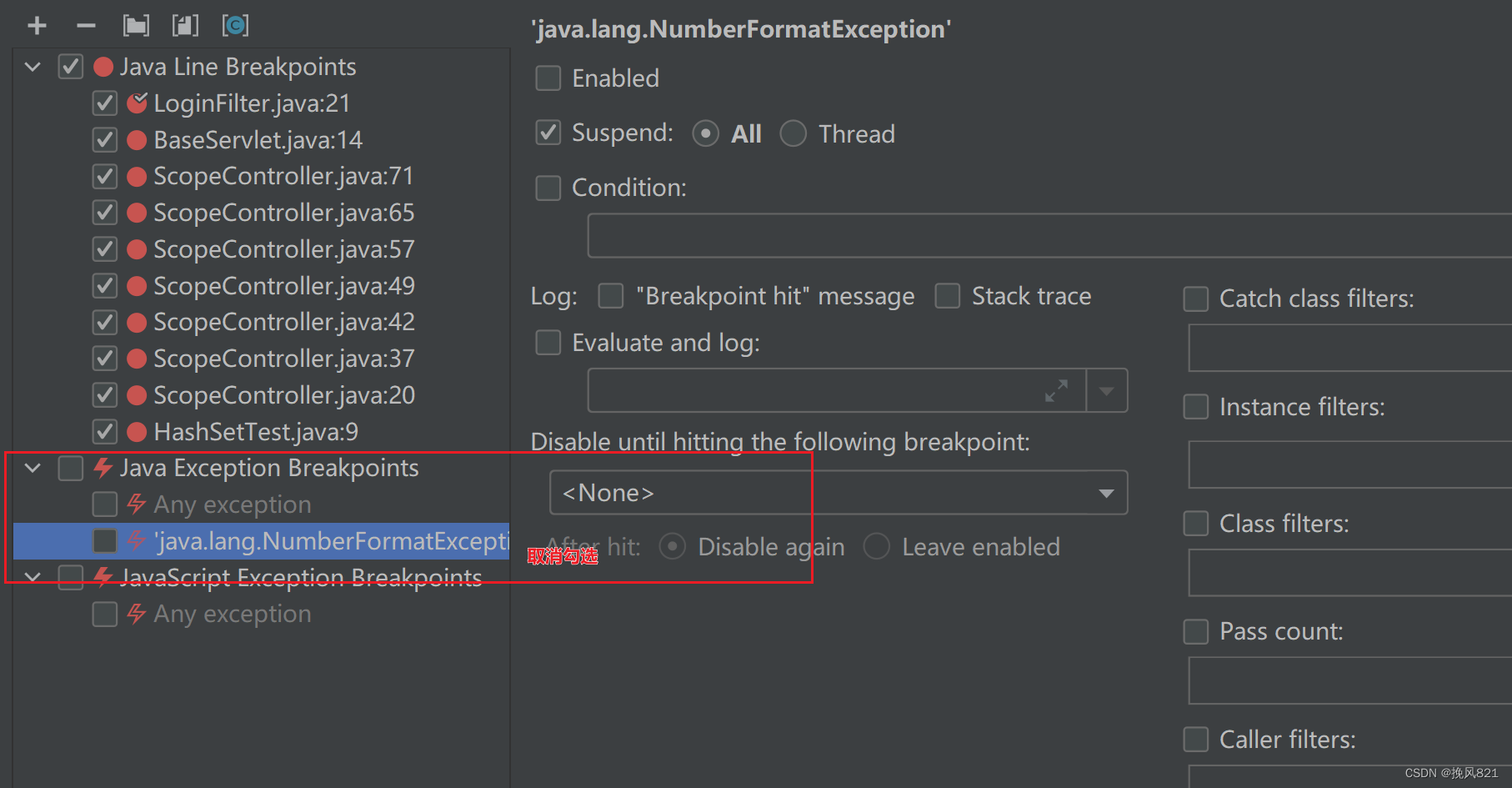The image size is (1512, 788).
Task: Expand the Evaluate and log editor with diagonal-arrow icon
Action: (x=1057, y=389)
